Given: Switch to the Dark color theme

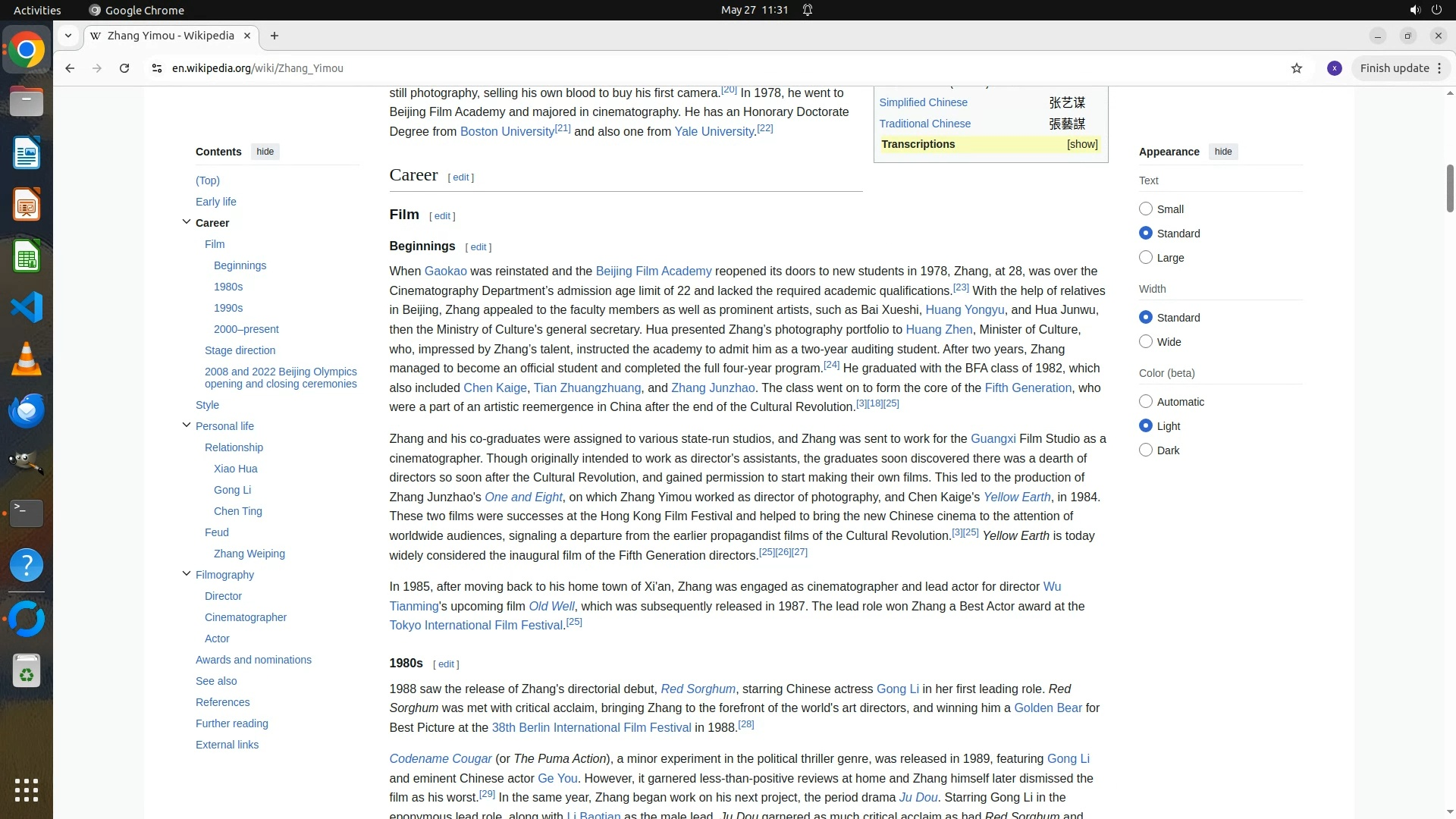Looking at the screenshot, I should click(x=1146, y=450).
